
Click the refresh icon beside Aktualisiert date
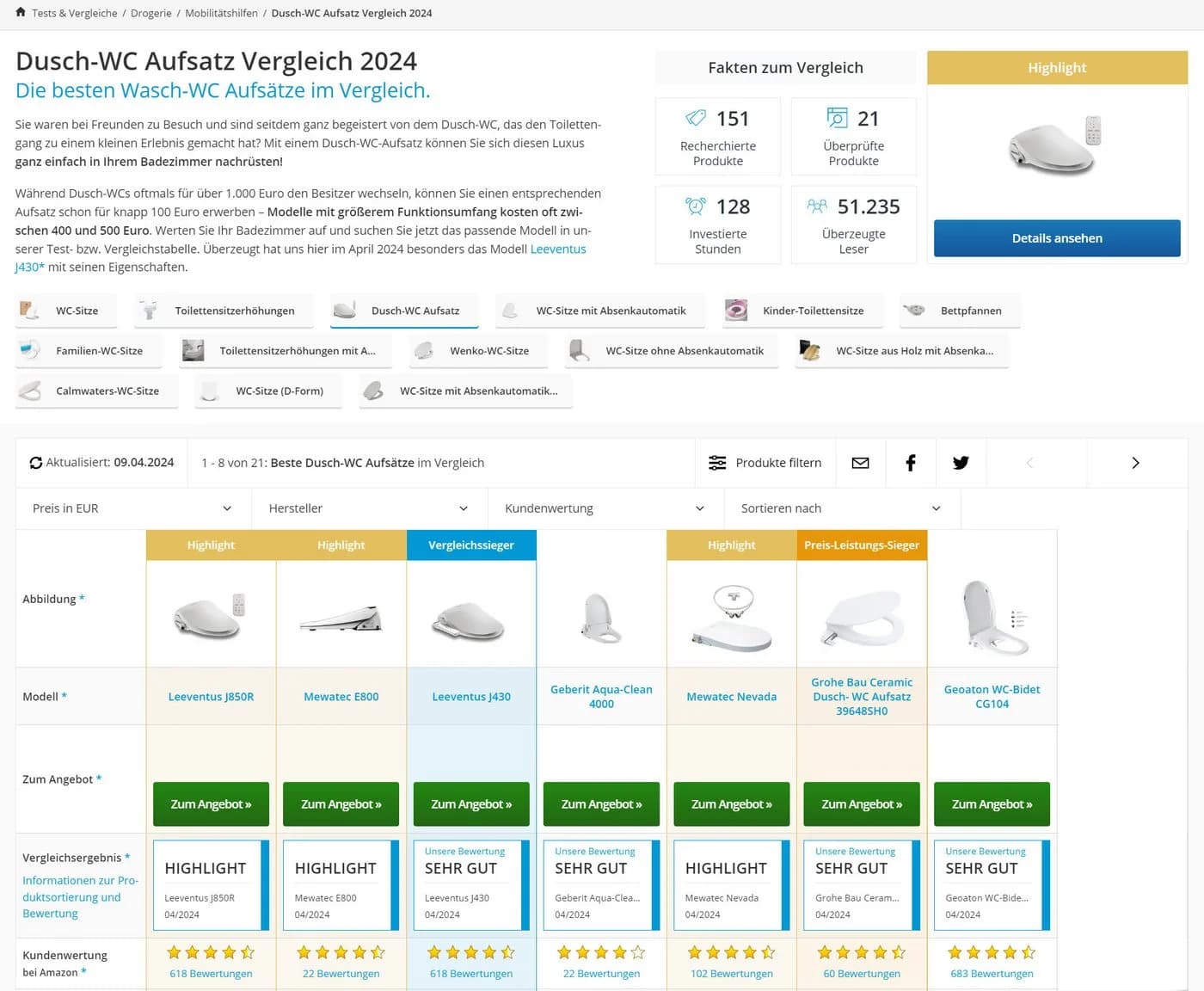click(36, 463)
